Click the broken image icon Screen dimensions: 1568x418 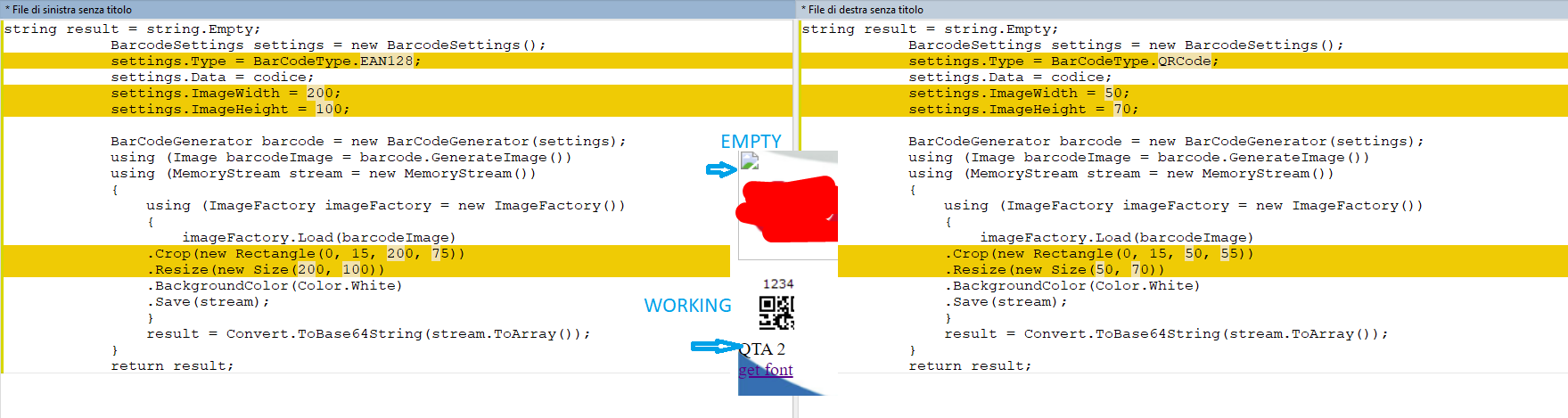[750, 161]
